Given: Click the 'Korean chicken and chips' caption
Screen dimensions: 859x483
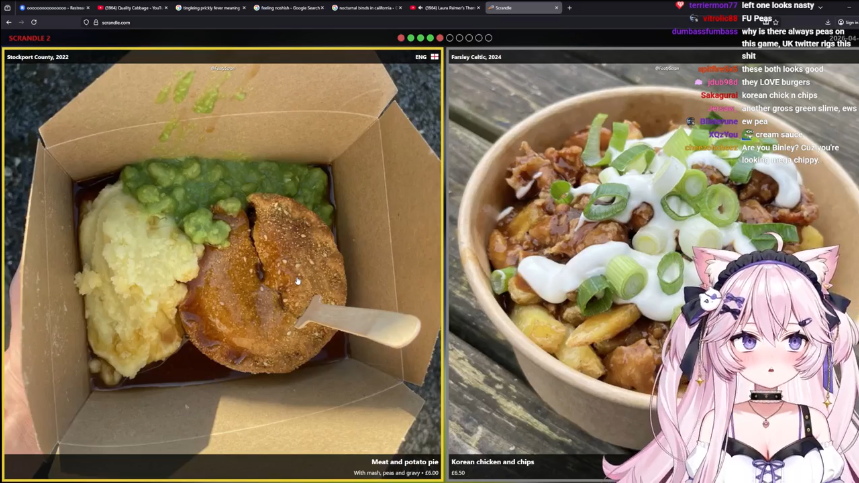Looking at the screenshot, I should click(x=493, y=462).
